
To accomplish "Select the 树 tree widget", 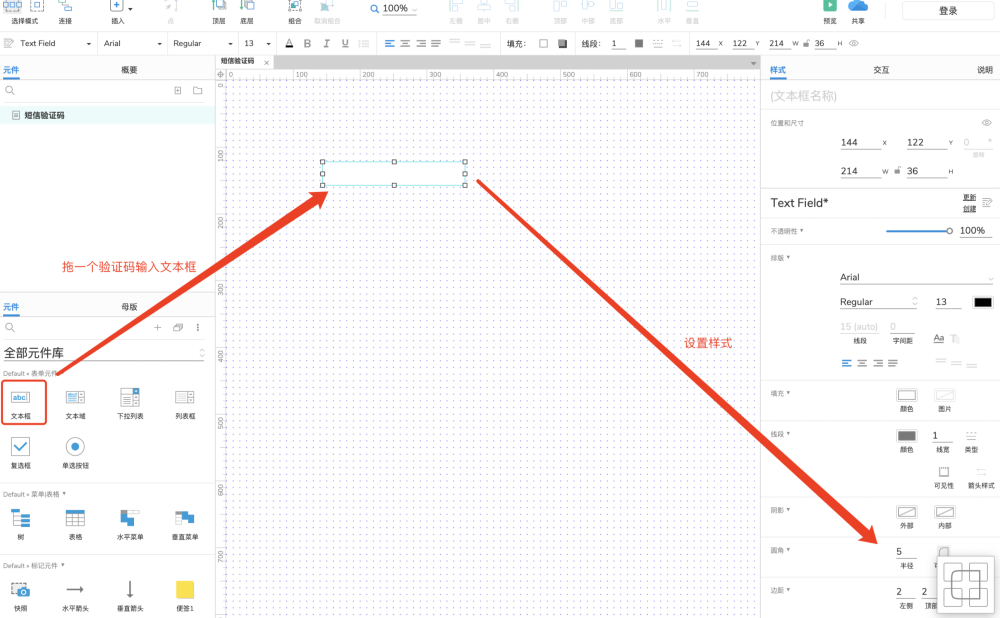I will pos(20,524).
